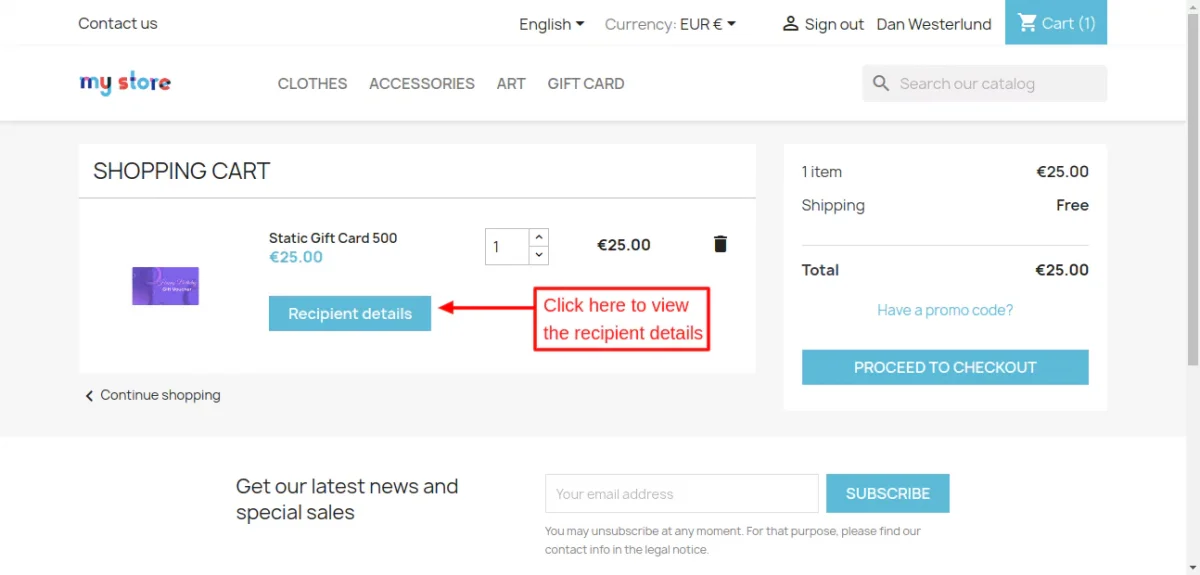Click the my store logo
Image resolution: width=1200 pixels, height=575 pixels.
[x=125, y=83]
